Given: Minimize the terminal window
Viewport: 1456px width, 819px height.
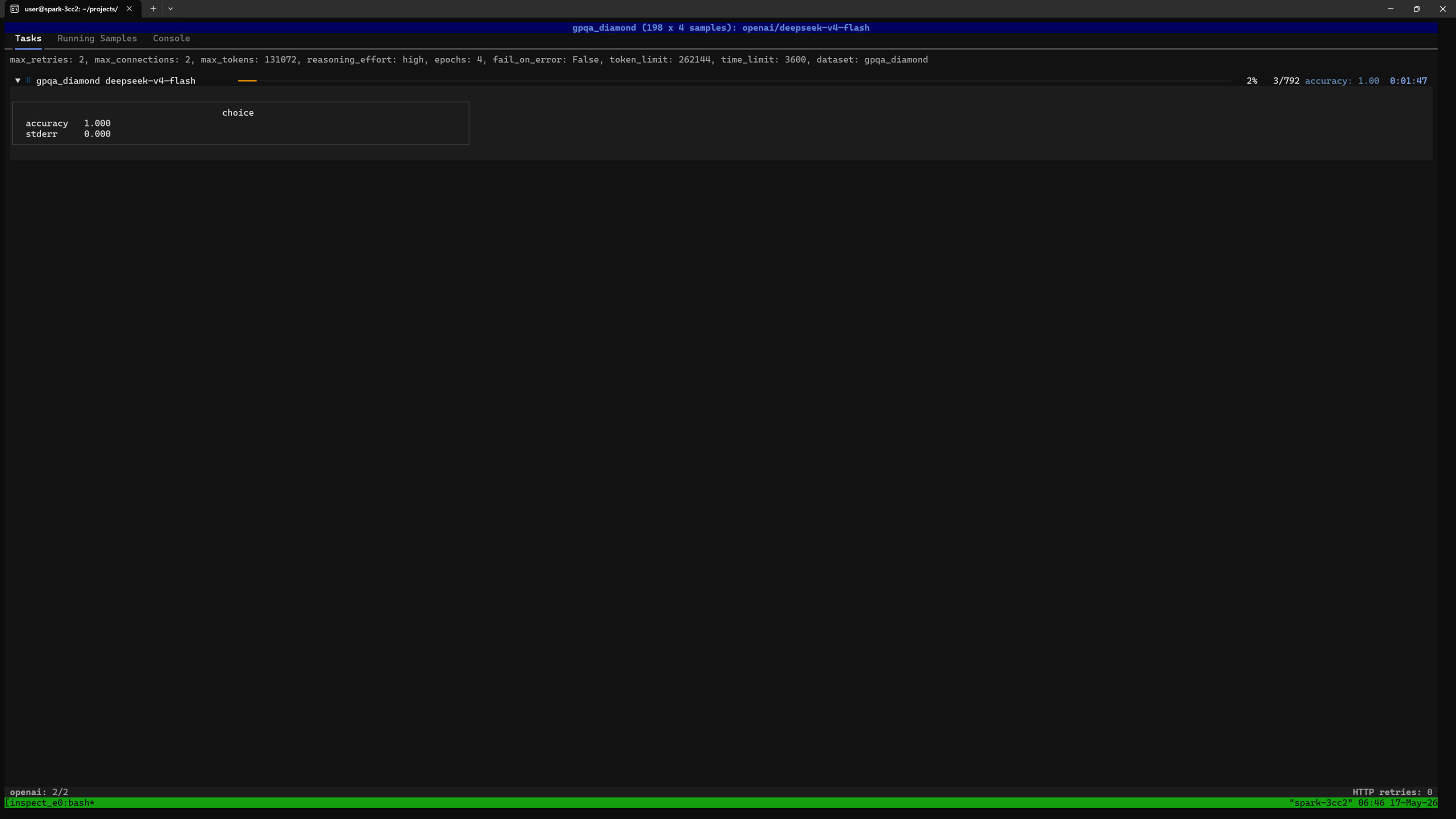Looking at the screenshot, I should coord(1391,9).
